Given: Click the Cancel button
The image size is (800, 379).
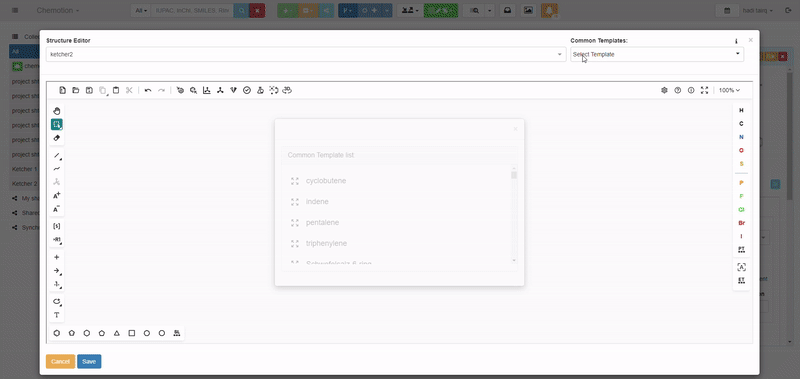Looking at the screenshot, I should (60, 361).
